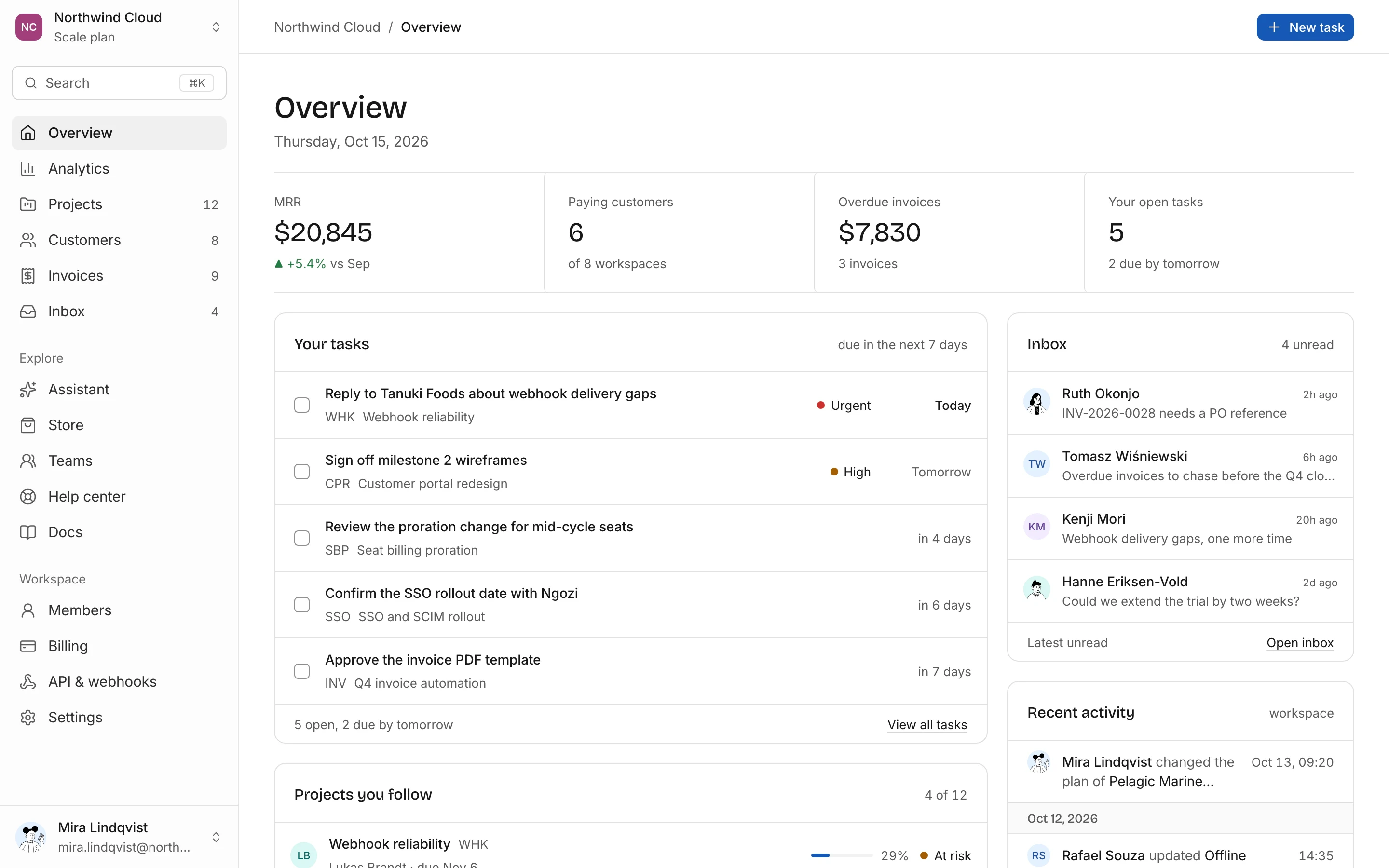
Task: Check Approve the invoice PDF template
Action: tap(302, 672)
